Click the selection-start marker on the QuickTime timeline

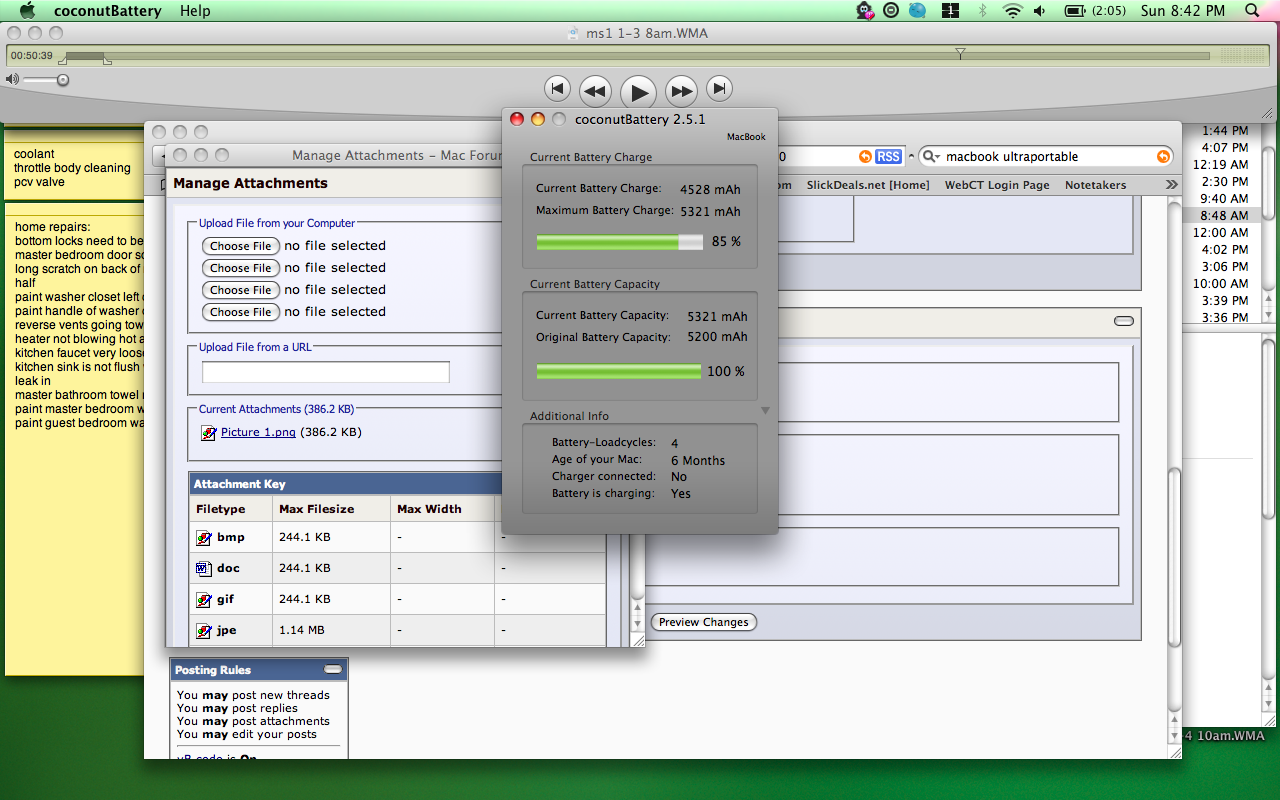61,59
